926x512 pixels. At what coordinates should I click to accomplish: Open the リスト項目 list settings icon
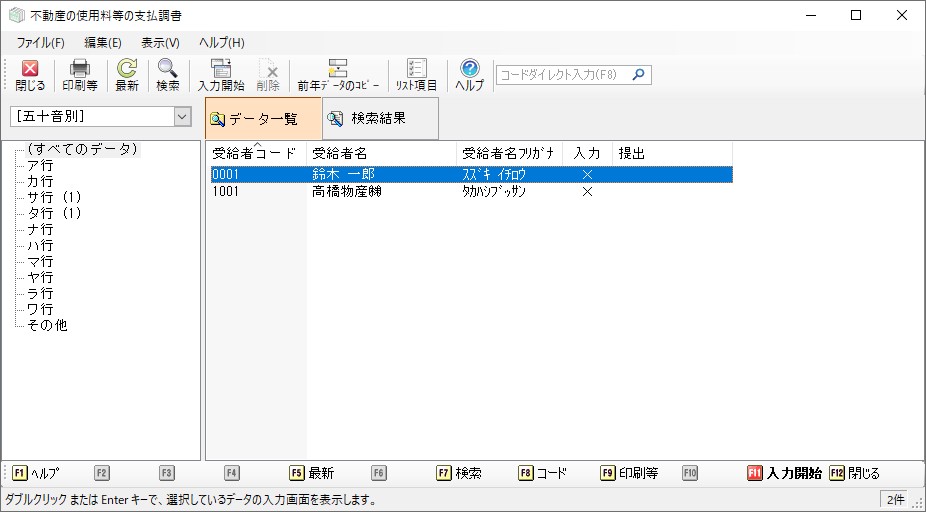coord(416,75)
